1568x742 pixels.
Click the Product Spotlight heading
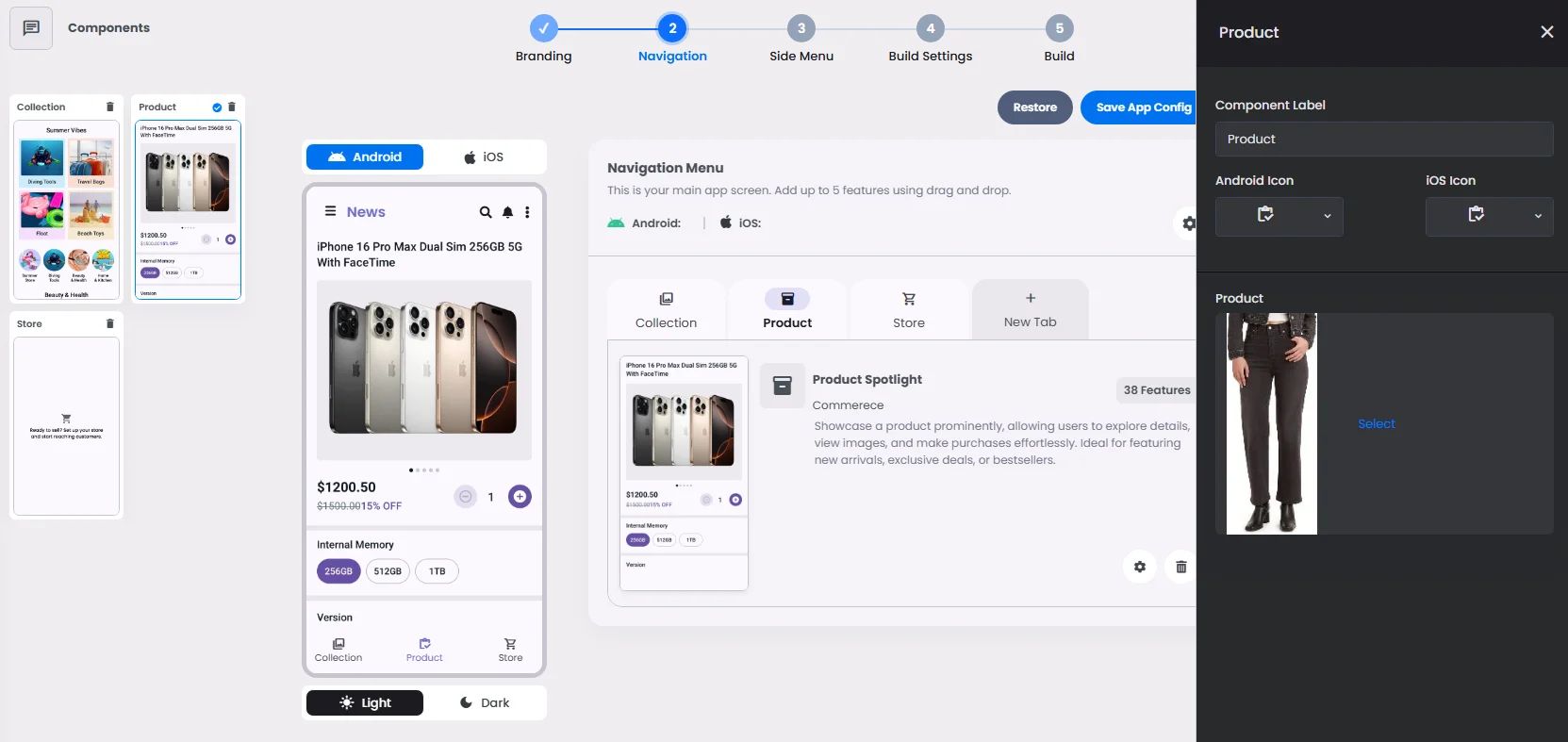(x=867, y=380)
